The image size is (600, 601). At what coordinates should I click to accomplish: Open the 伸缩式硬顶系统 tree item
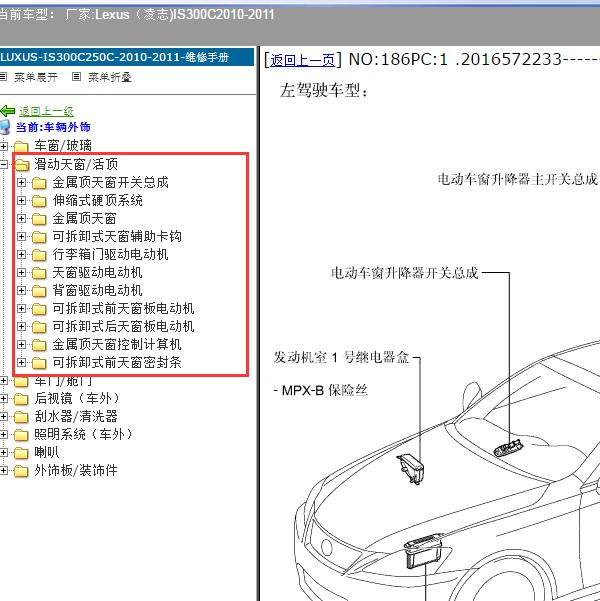tap(98, 200)
